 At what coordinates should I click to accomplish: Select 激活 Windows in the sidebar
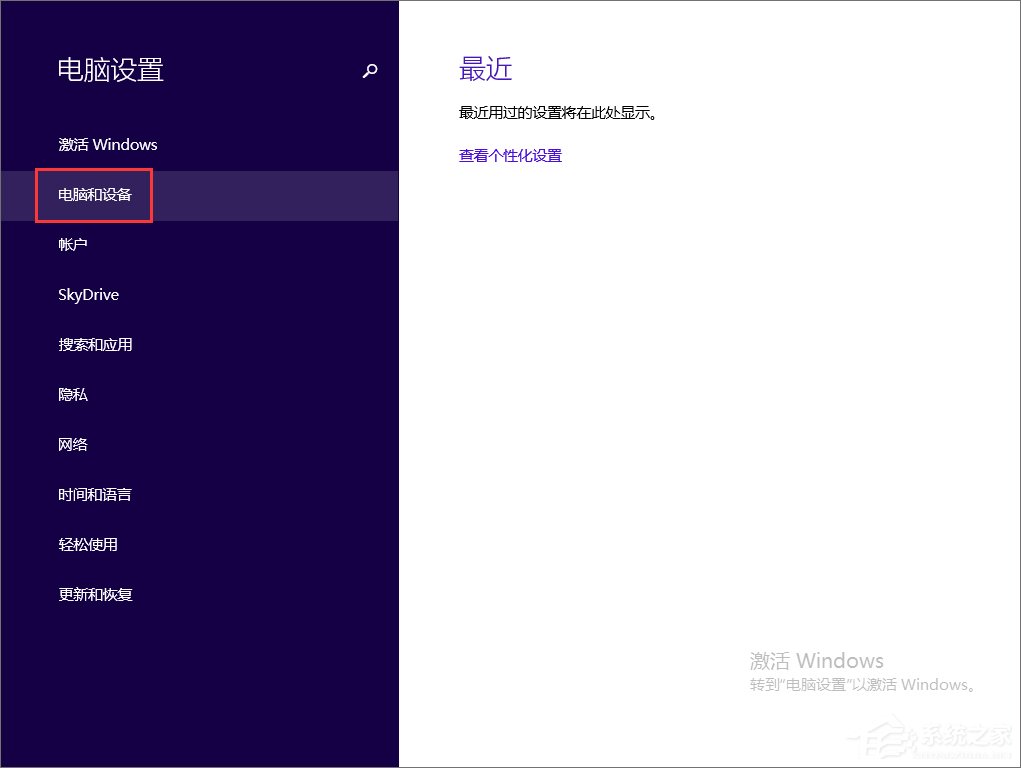pos(107,144)
